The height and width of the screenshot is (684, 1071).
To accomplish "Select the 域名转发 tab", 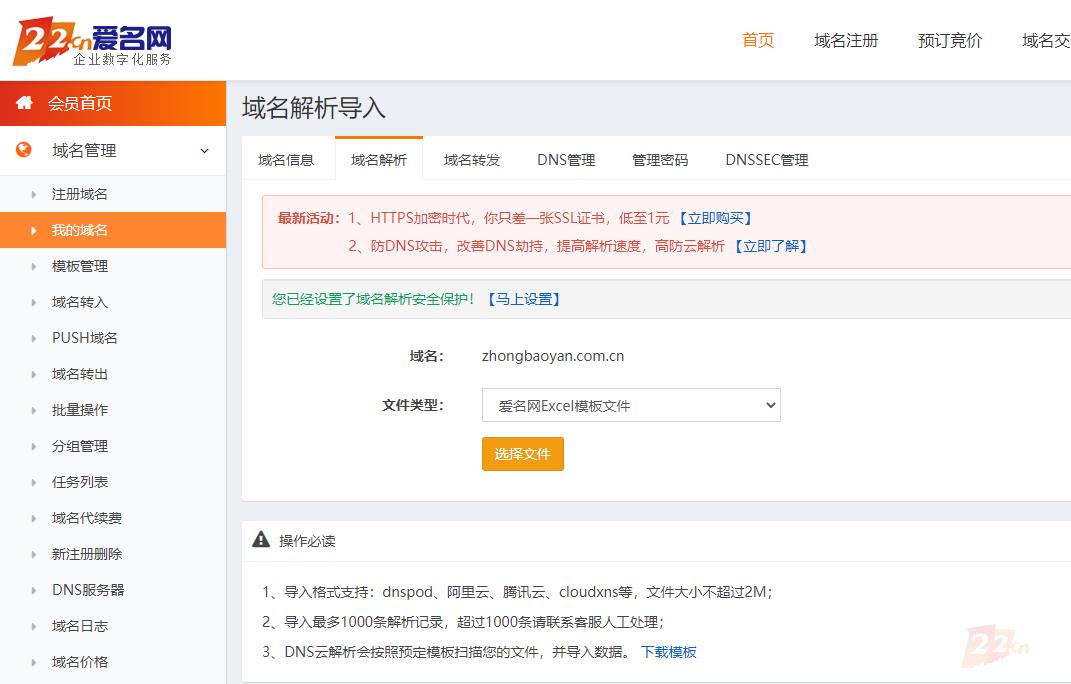I will pos(472,160).
